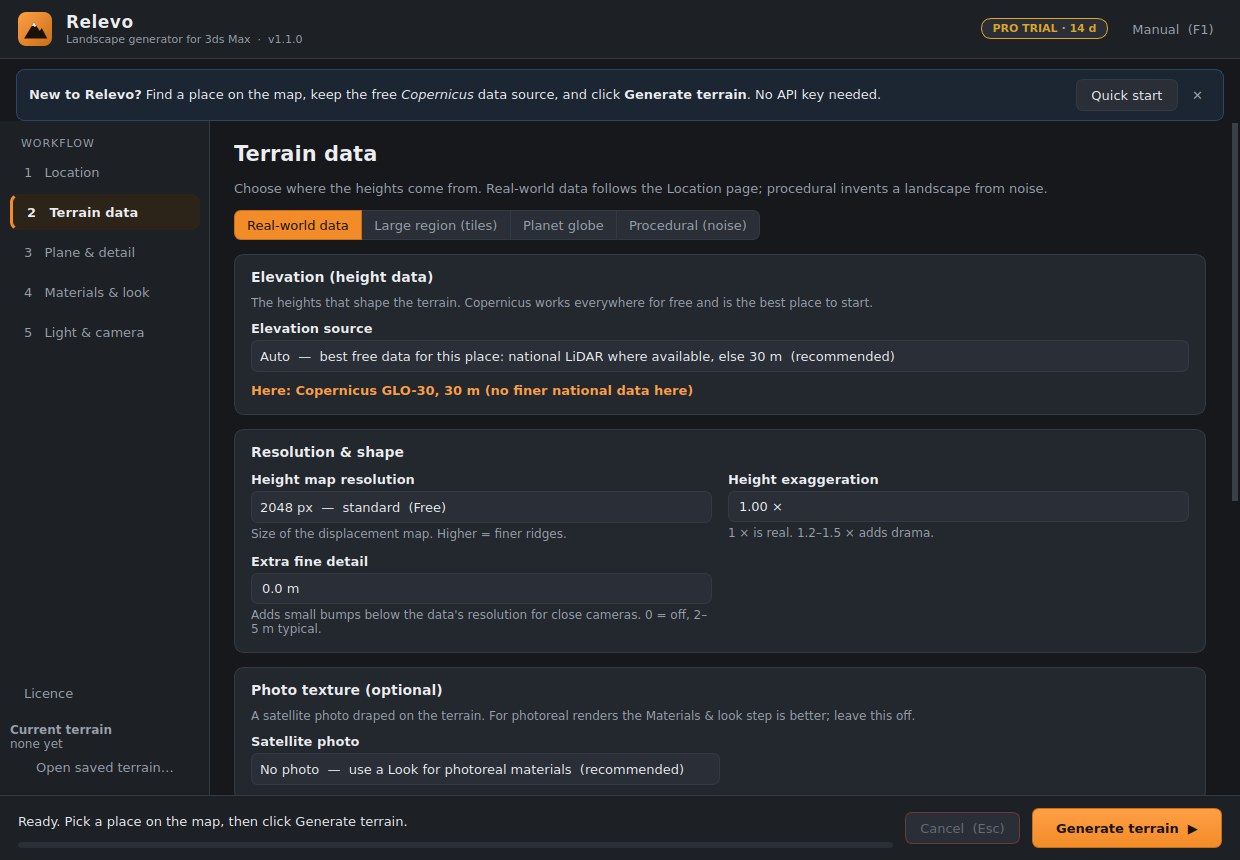Dismiss the New to Relevo banner
The image size is (1240, 860).
[x=1197, y=95]
